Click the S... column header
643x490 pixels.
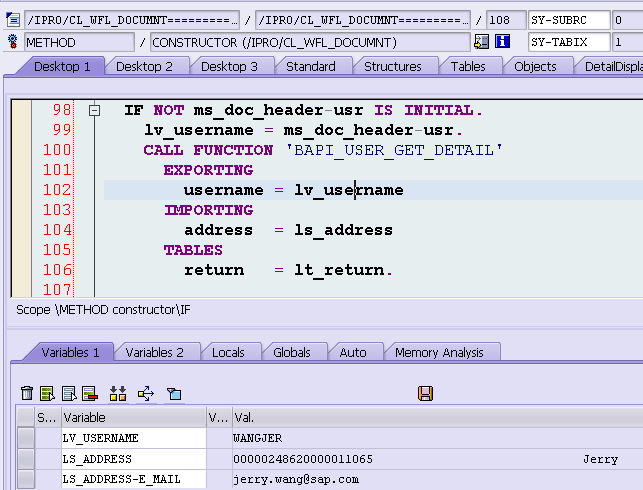coord(48,417)
